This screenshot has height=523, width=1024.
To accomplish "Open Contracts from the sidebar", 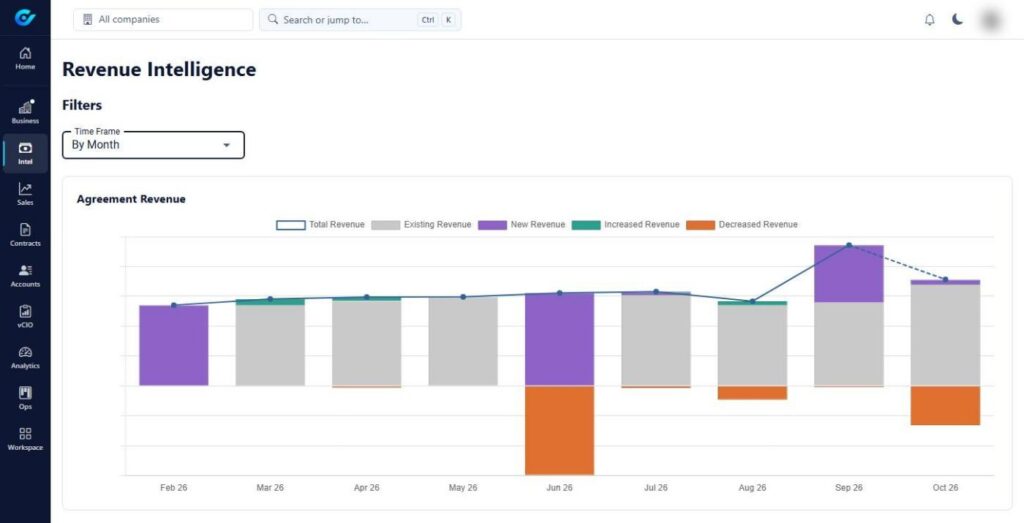I will [25, 235].
